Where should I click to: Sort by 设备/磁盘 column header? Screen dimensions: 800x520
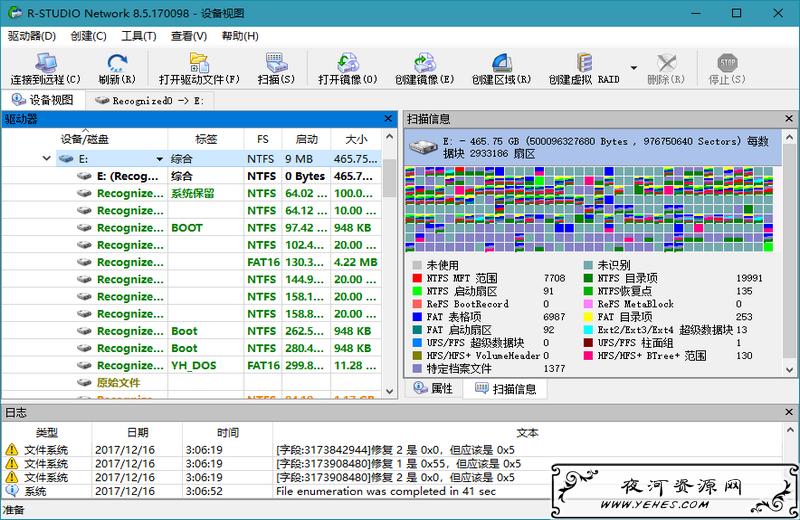click(x=85, y=139)
